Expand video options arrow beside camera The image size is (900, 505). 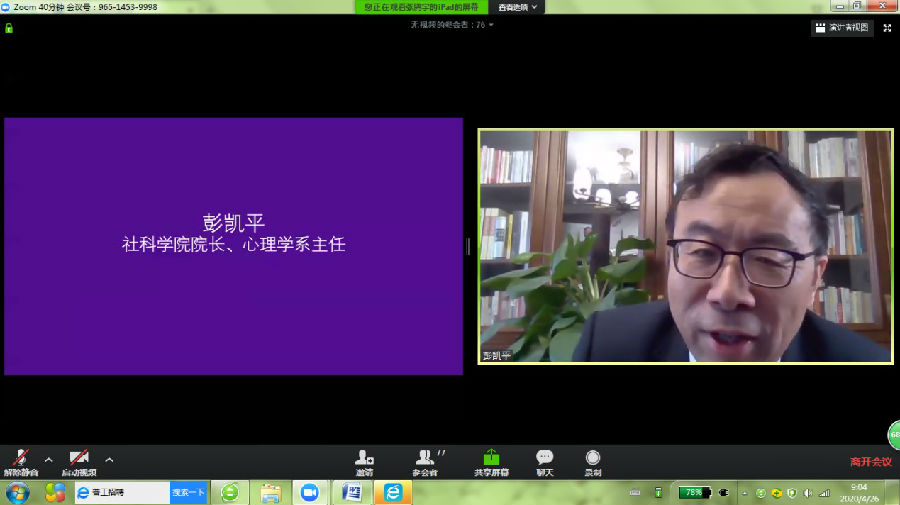coord(109,460)
